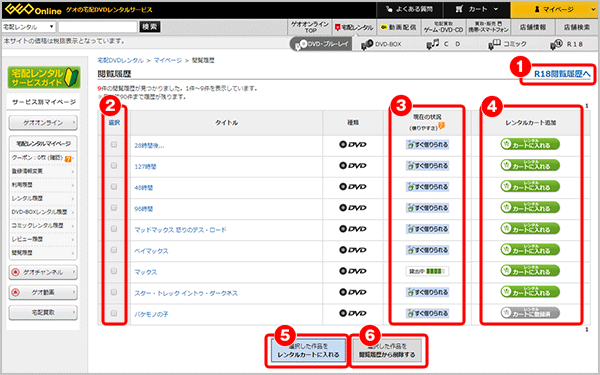Click the coupon help icon in sidebar
Image resolution: width=600 pixels, height=375 pixels.
[68, 158]
